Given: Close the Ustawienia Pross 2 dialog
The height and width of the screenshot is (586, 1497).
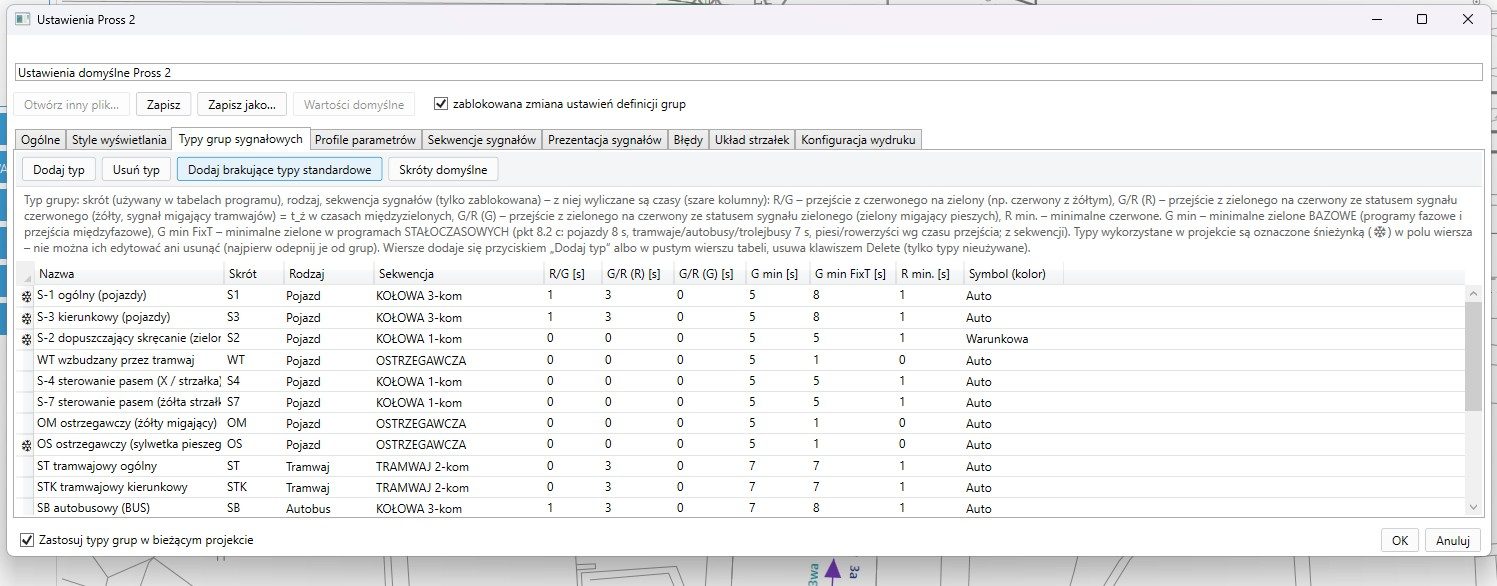Looking at the screenshot, I should 1468,19.
